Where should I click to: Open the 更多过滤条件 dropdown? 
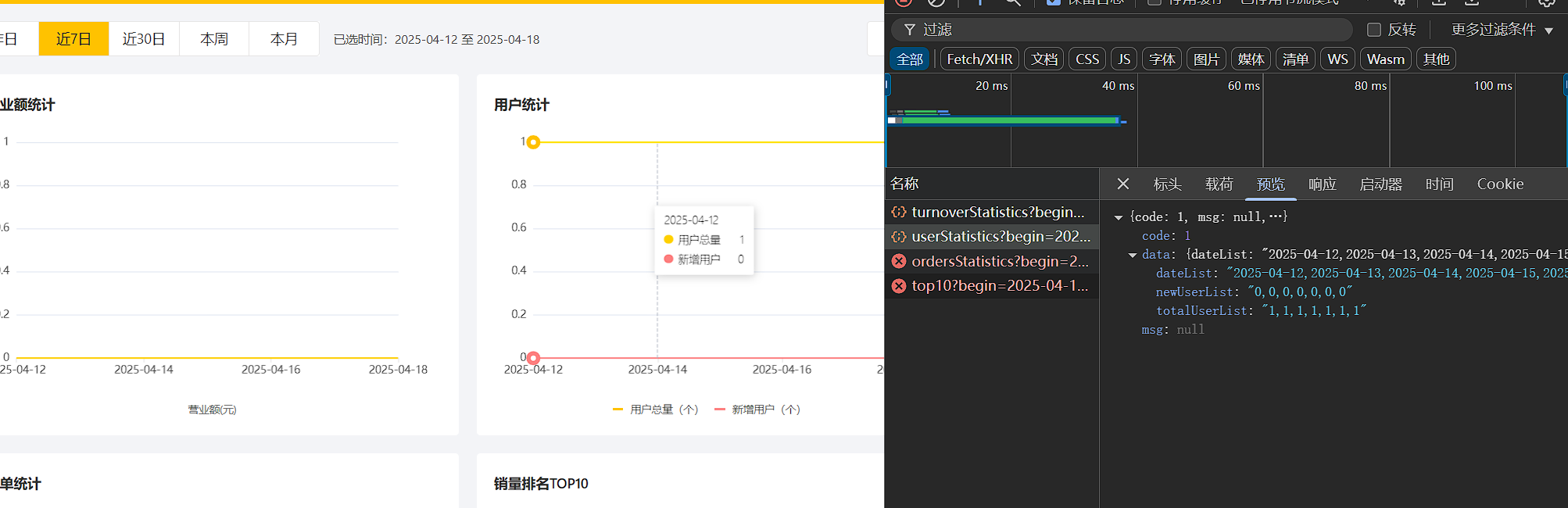[1502, 30]
